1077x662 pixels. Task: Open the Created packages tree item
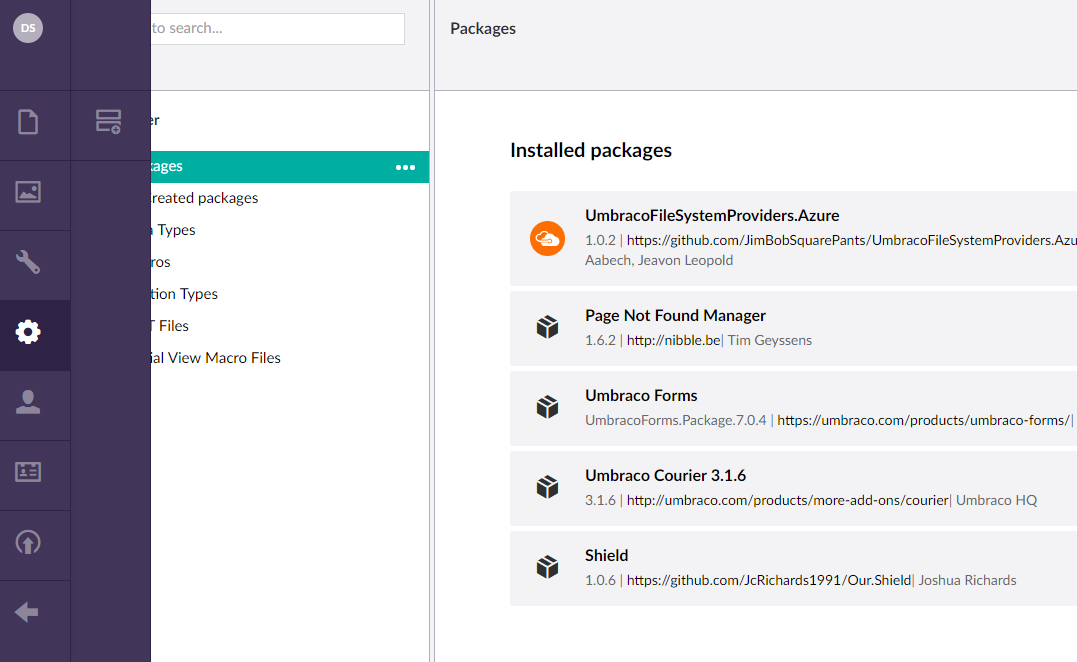click(x=205, y=198)
